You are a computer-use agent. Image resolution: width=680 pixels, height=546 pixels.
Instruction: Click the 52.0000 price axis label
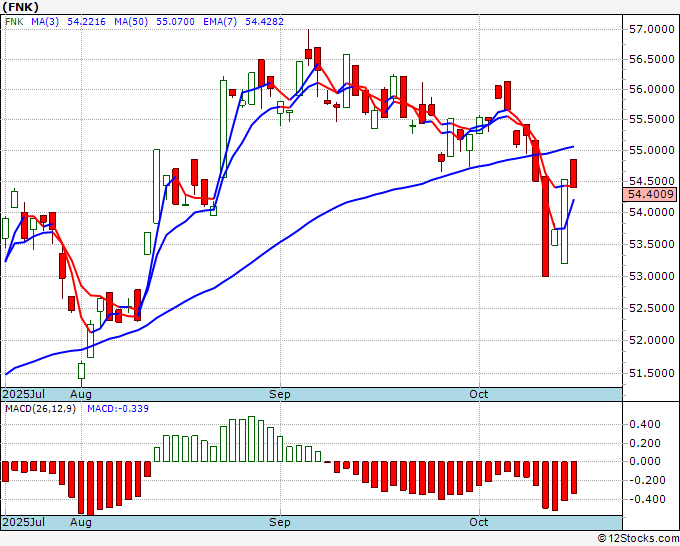[x=651, y=340]
